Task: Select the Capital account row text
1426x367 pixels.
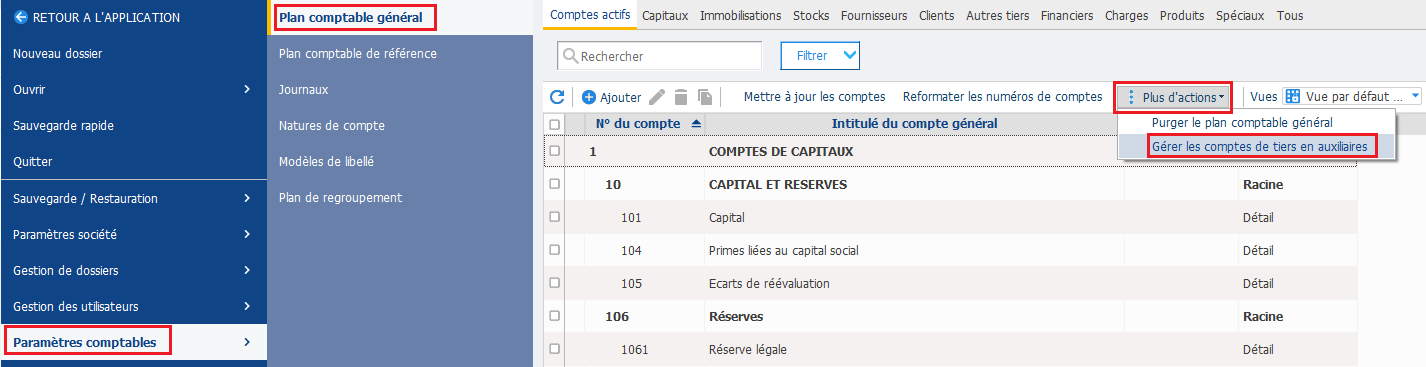Action: tap(726, 217)
